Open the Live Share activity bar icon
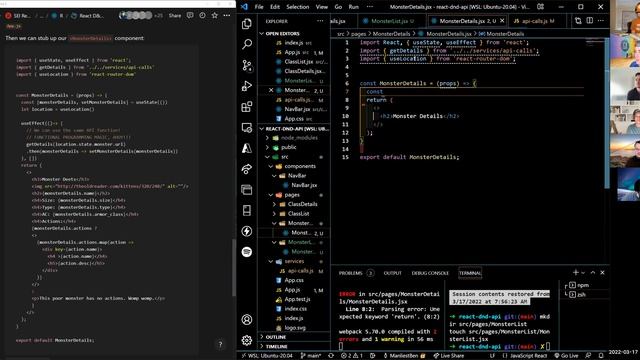Image resolution: width=640 pixels, height=360 pixels. (x=247, y=169)
